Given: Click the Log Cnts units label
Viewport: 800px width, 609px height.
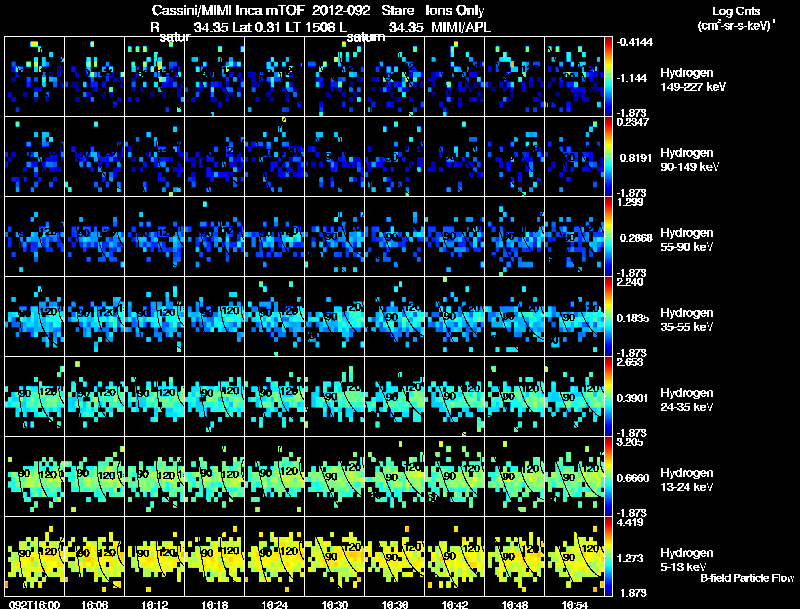Looking at the screenshot, I should tap(735, 18).
